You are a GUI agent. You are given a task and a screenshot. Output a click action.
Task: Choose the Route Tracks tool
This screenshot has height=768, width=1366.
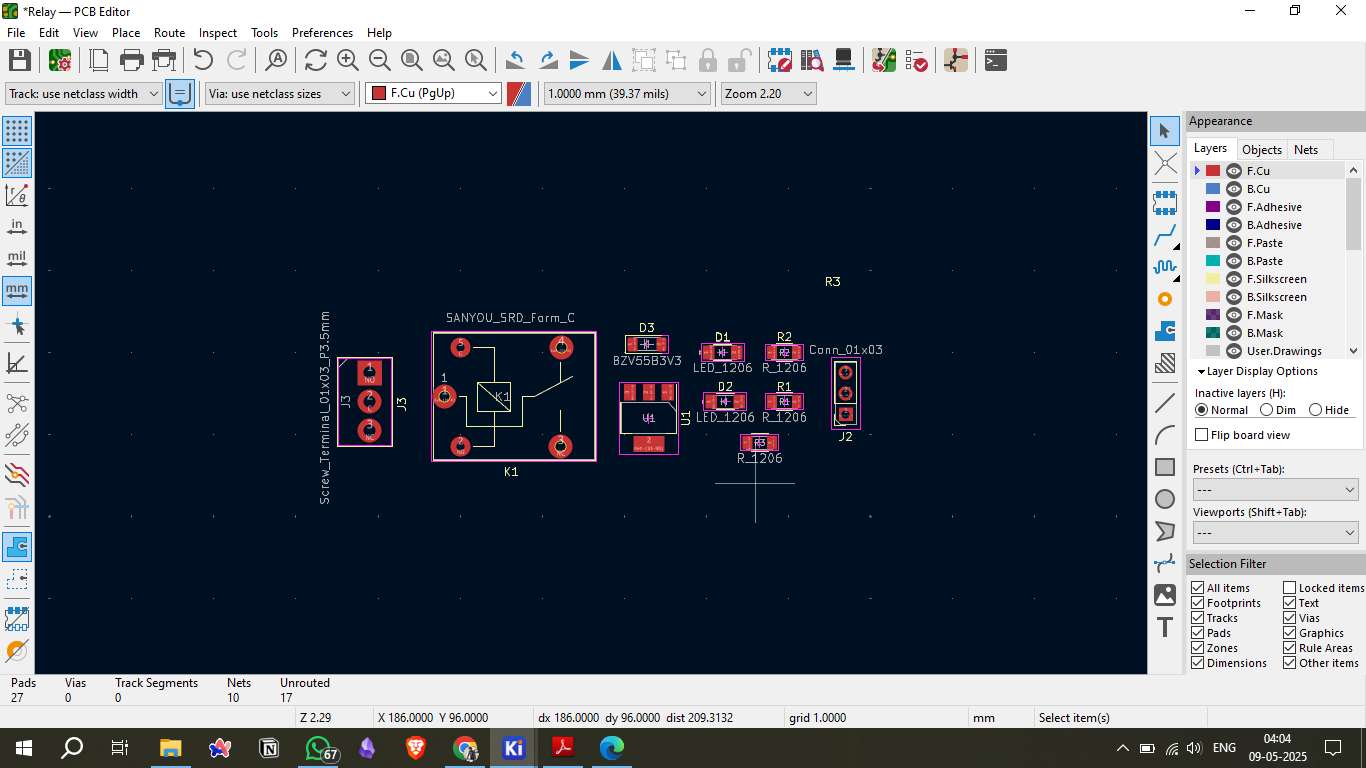[1165, 236]
